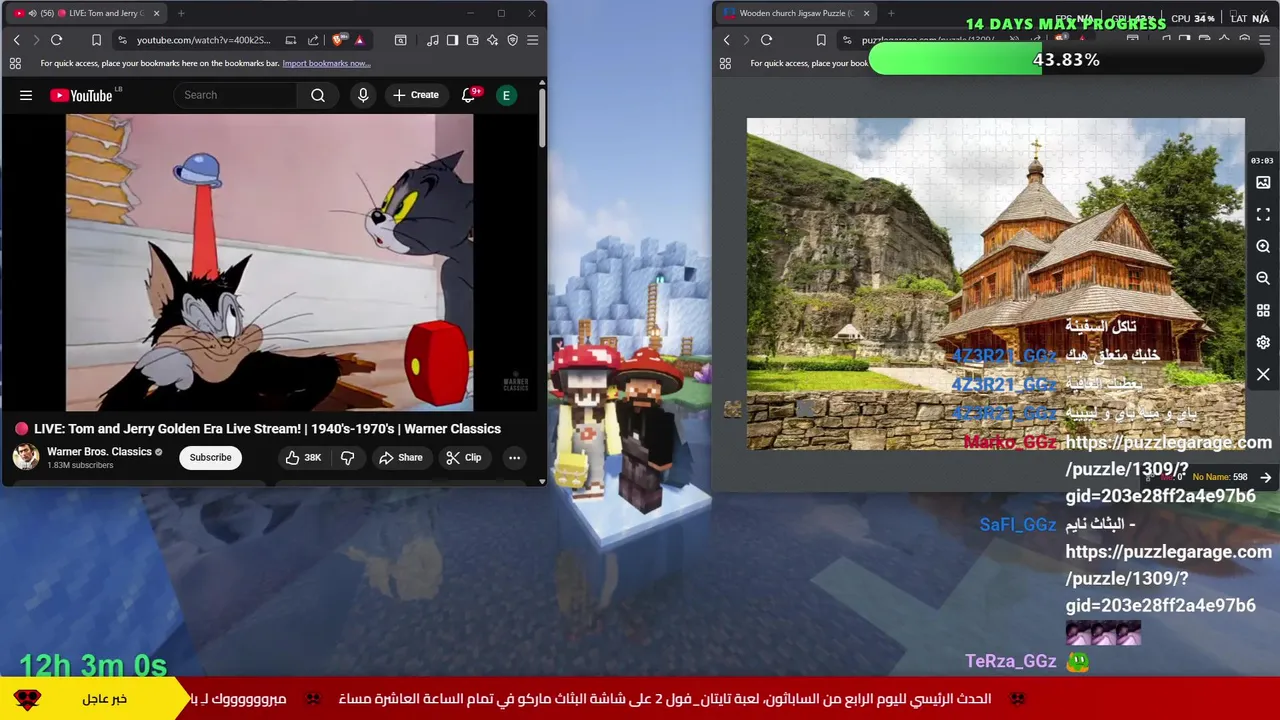1280x720 pixels.
Task: Enter fullscreen in the puzzle sidebar
Action: (x=1263, y=215)
